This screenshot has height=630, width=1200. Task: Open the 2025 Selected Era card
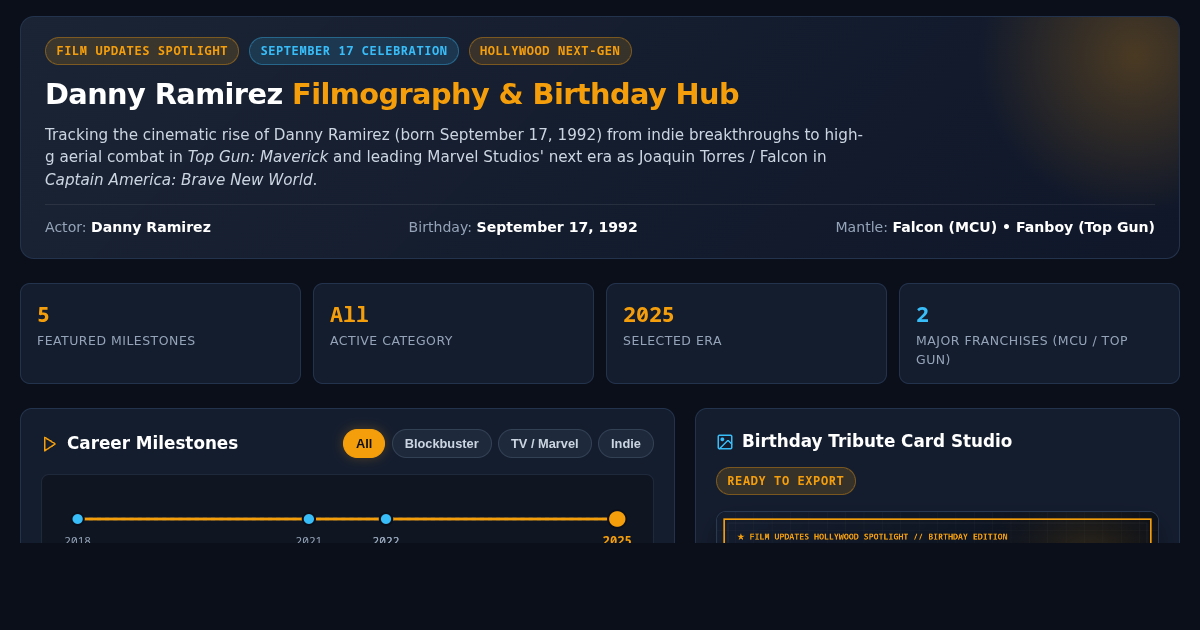pyautogui.click(x=746, y=333)
